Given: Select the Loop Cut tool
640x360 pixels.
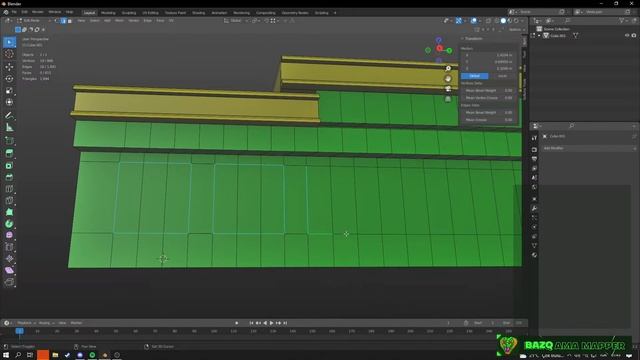Looking at the screenshot, I should tap(9, 189).
